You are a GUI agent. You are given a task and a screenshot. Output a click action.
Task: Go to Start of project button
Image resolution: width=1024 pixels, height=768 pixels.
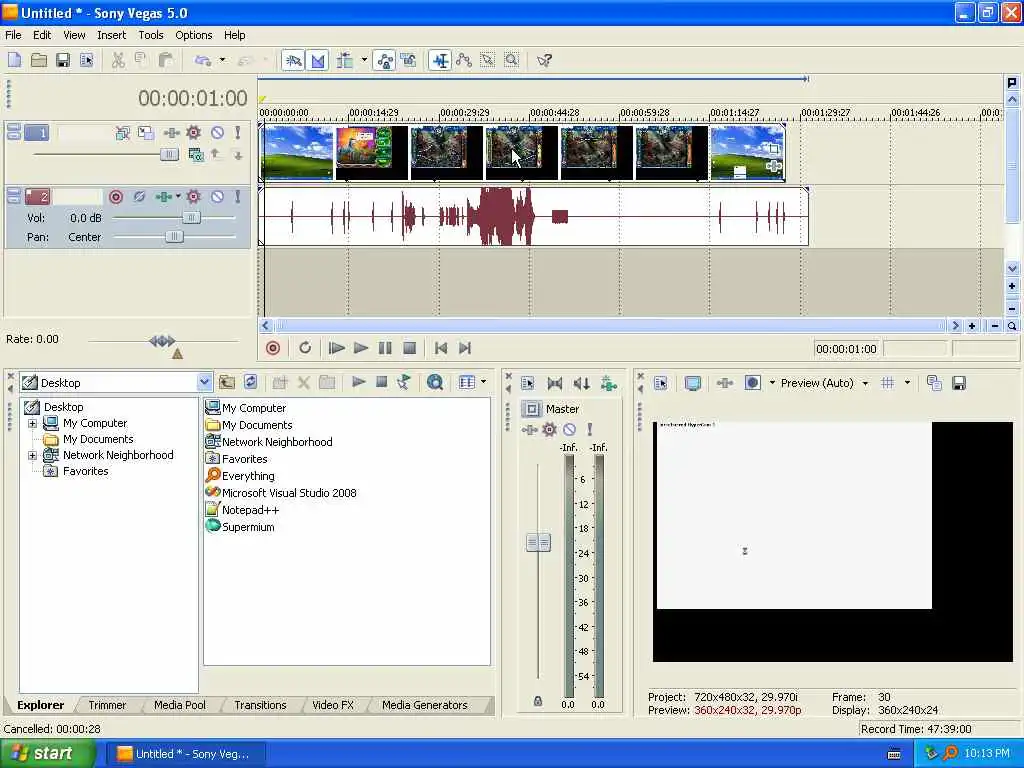tap(441, 348)
